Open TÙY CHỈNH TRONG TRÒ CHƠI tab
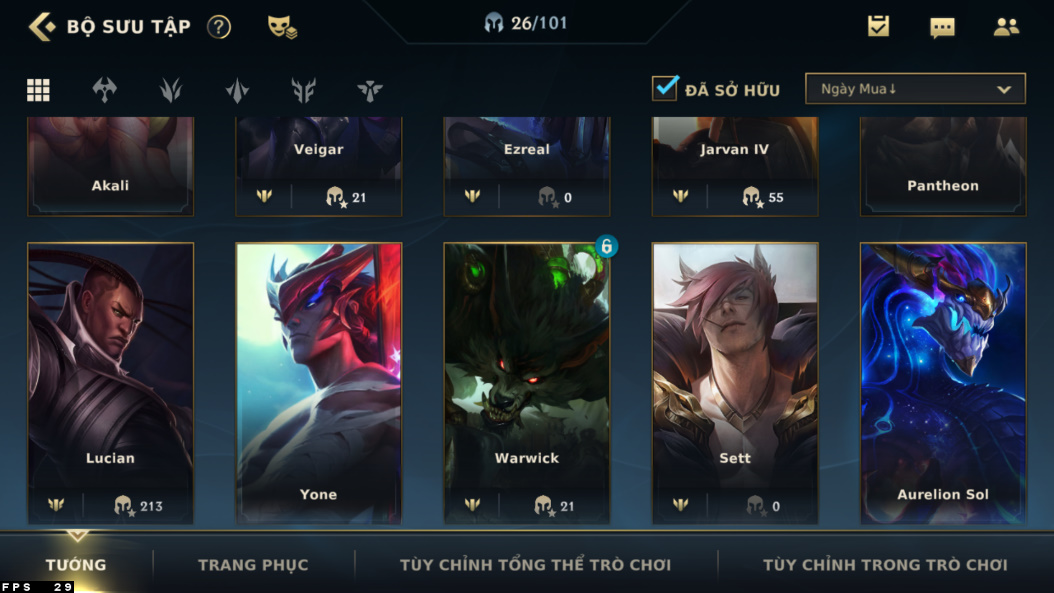Viewport: 1054px width, 593px height. [885, 565]
